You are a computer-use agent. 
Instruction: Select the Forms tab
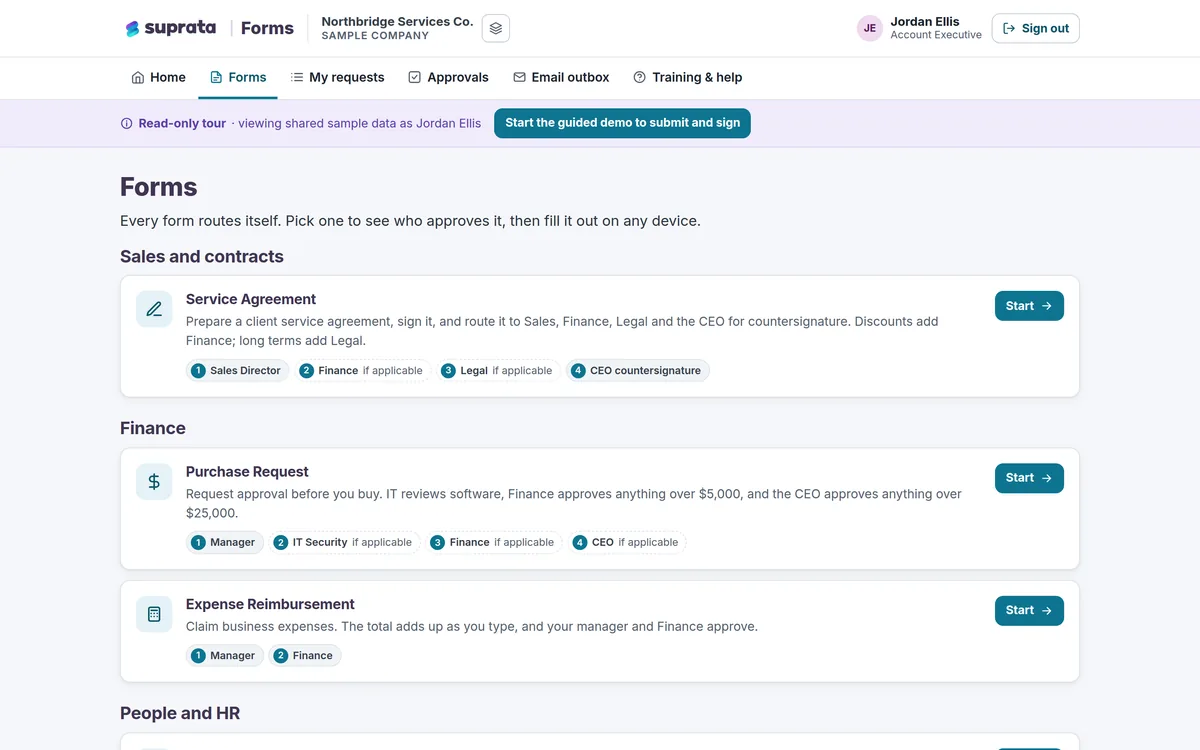point(238,77)
